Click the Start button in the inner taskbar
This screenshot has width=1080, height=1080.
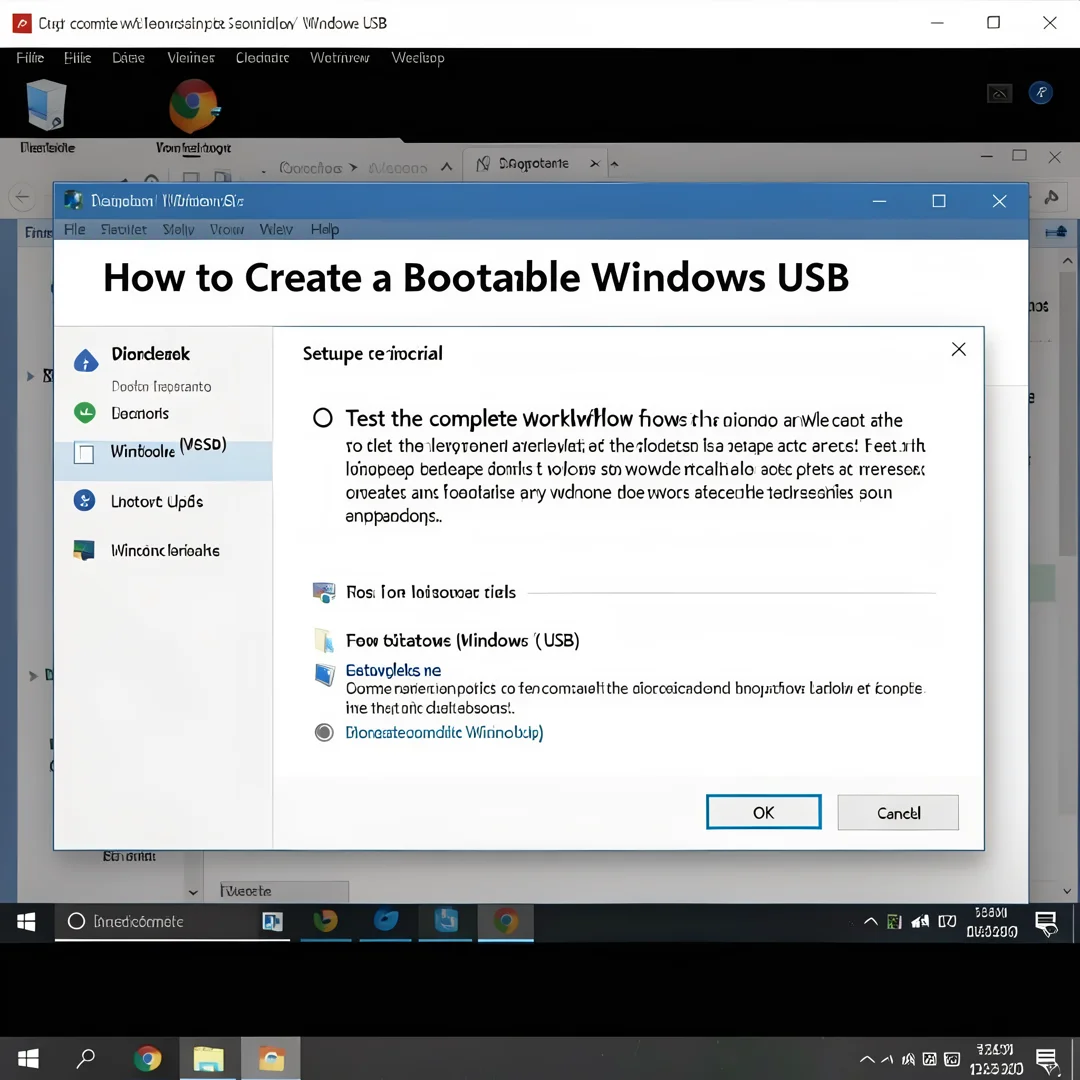click(26, 922)
